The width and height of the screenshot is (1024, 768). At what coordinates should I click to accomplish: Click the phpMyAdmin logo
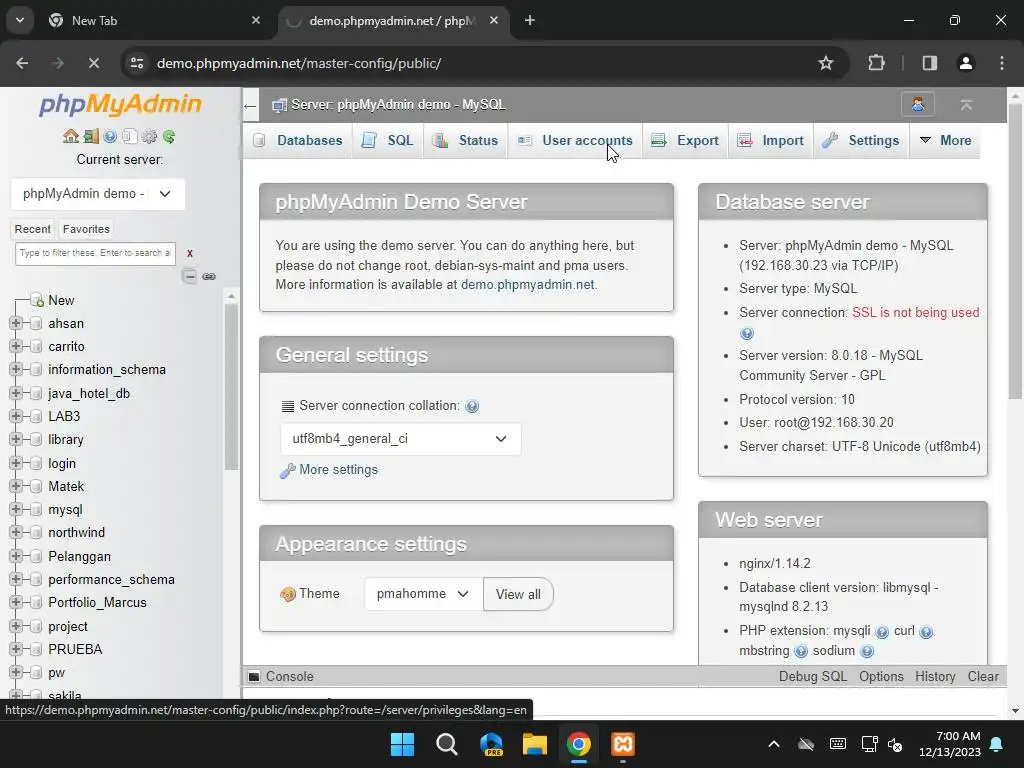(x=120, y=104)
